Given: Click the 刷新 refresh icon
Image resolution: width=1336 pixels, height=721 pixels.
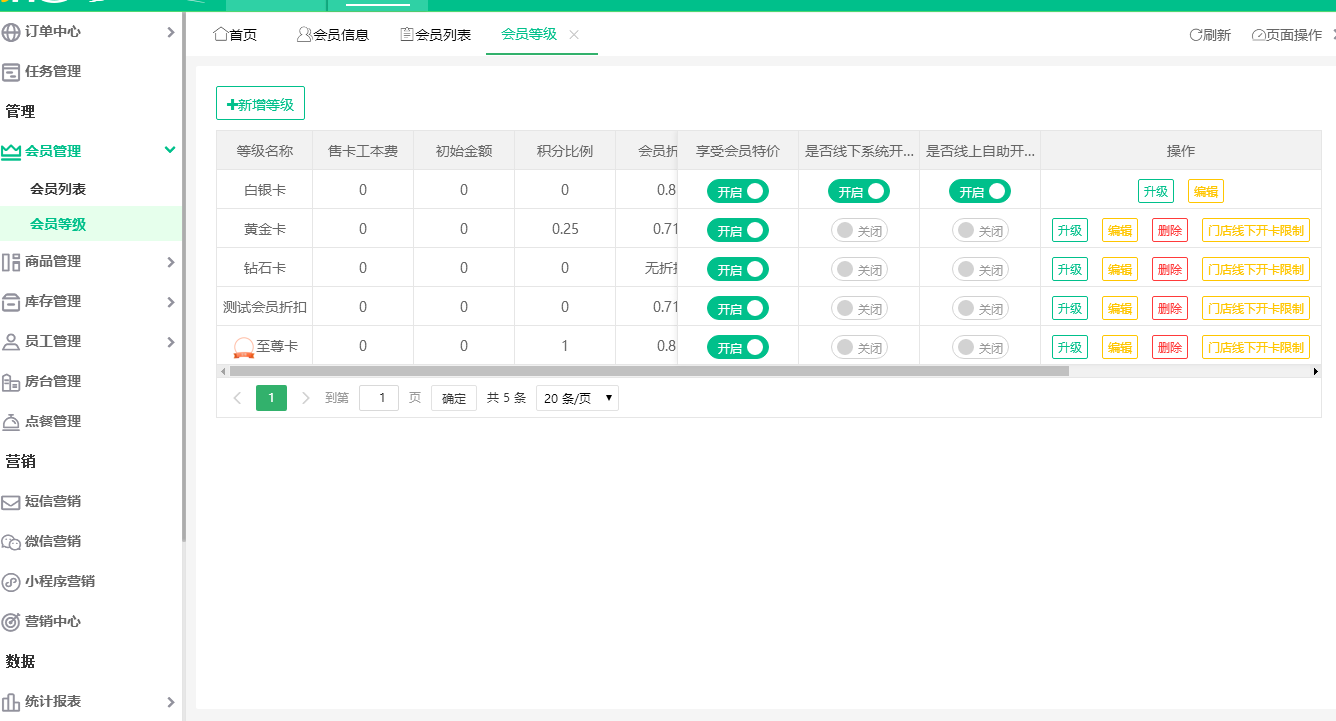Looking at the screenshot, I should (x=1195, y=35).
